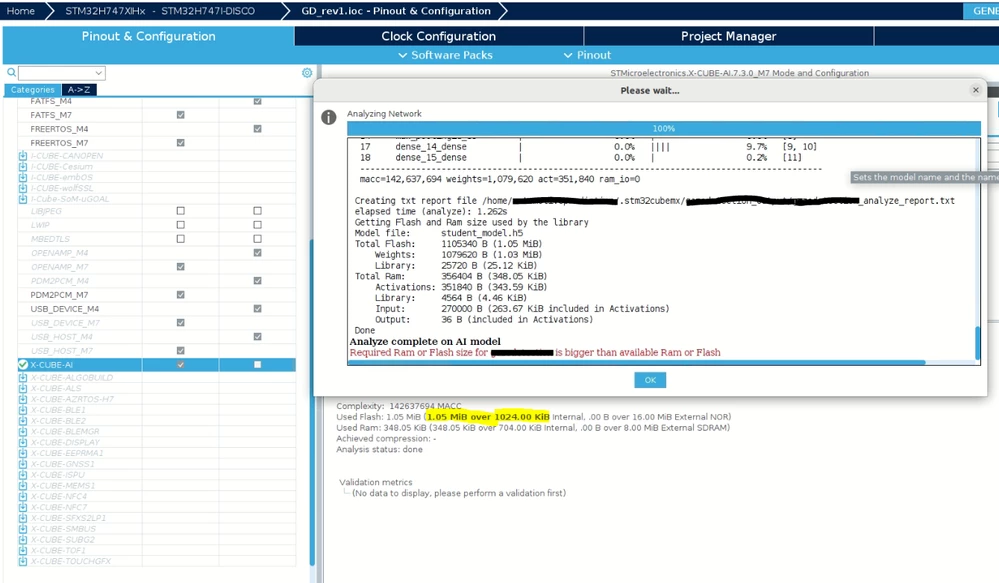This screenshot has height=583, width=999.
Task: Click download icon beside I-Cube-SoM-uGOAL
Action: [x=23, y=199]
